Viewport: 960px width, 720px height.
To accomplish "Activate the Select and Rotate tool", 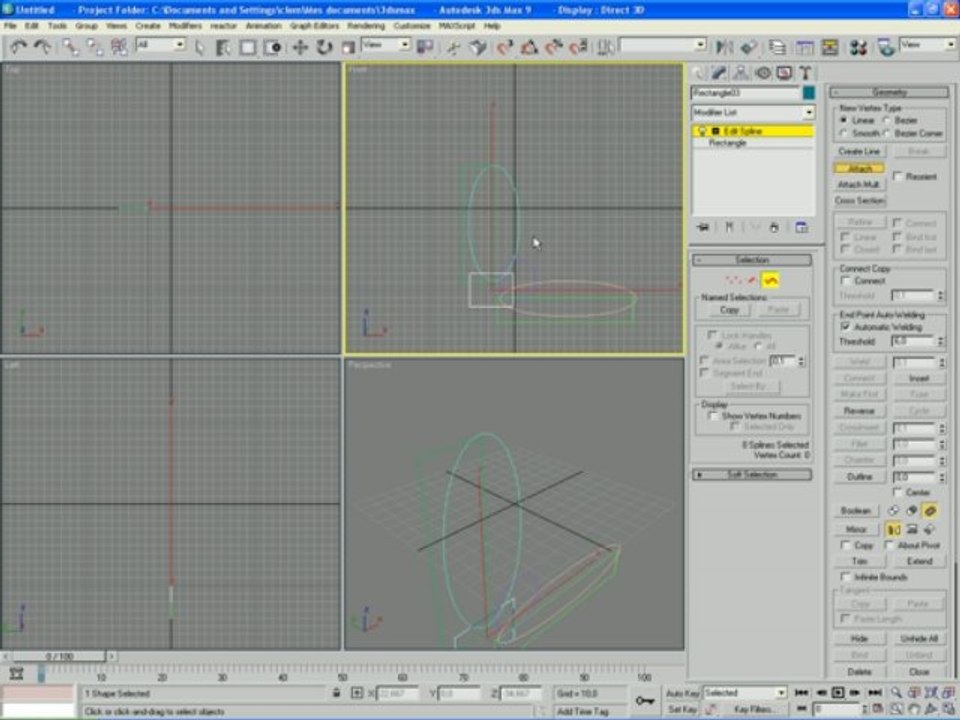I will pos(324,47).
